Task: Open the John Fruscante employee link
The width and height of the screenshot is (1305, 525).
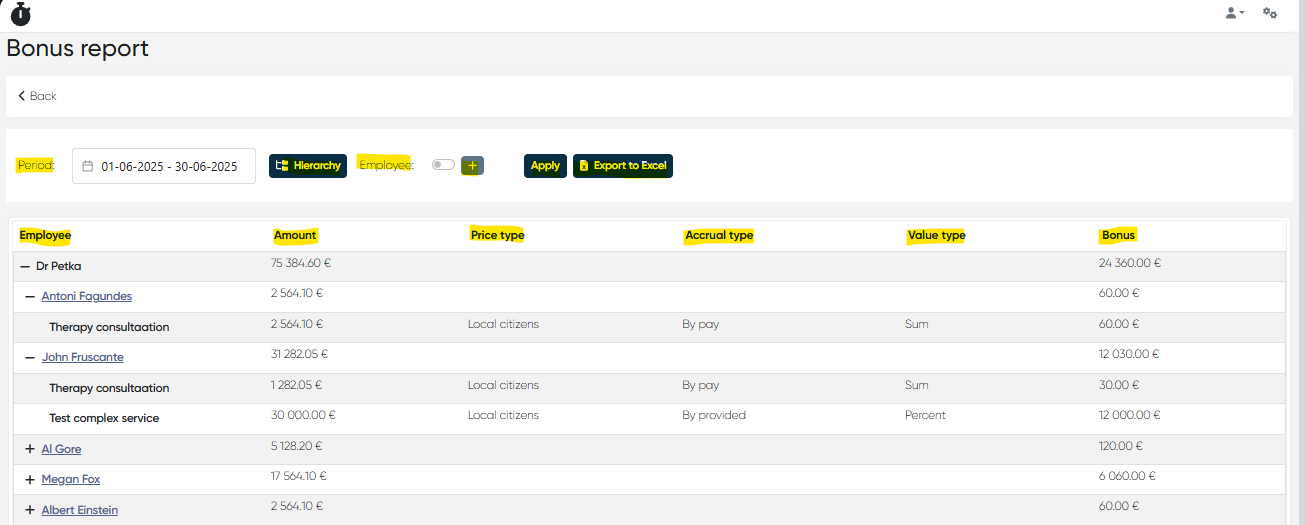Action: [82, 357]
